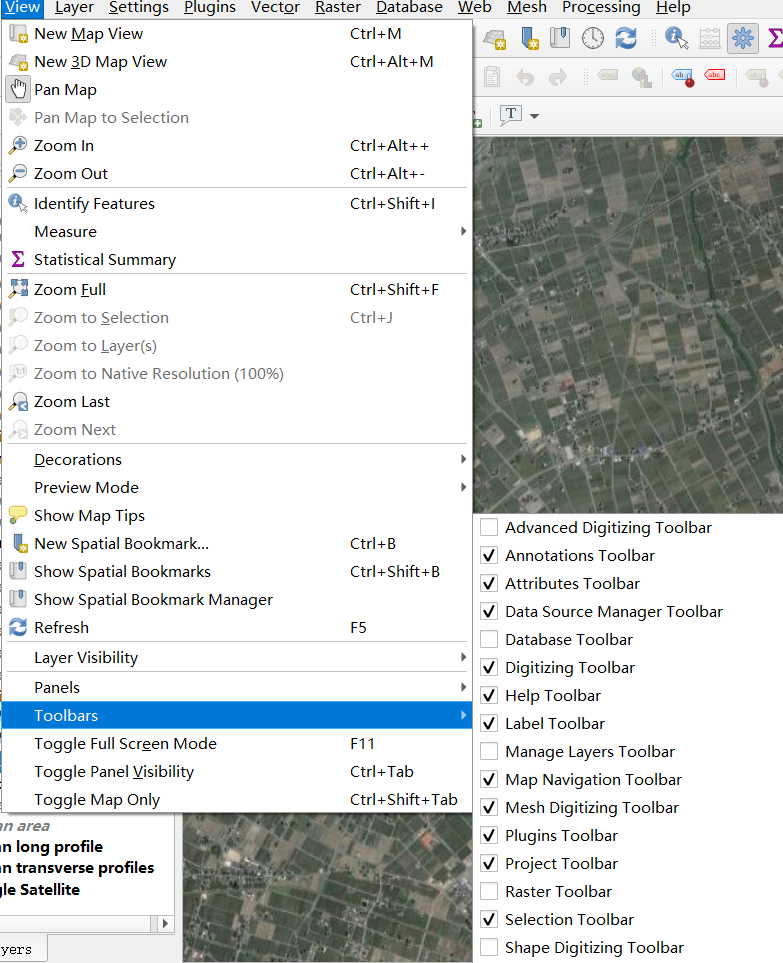Click the New 3D Map View toolbar icon
The image size is (783, 963).
494,39
